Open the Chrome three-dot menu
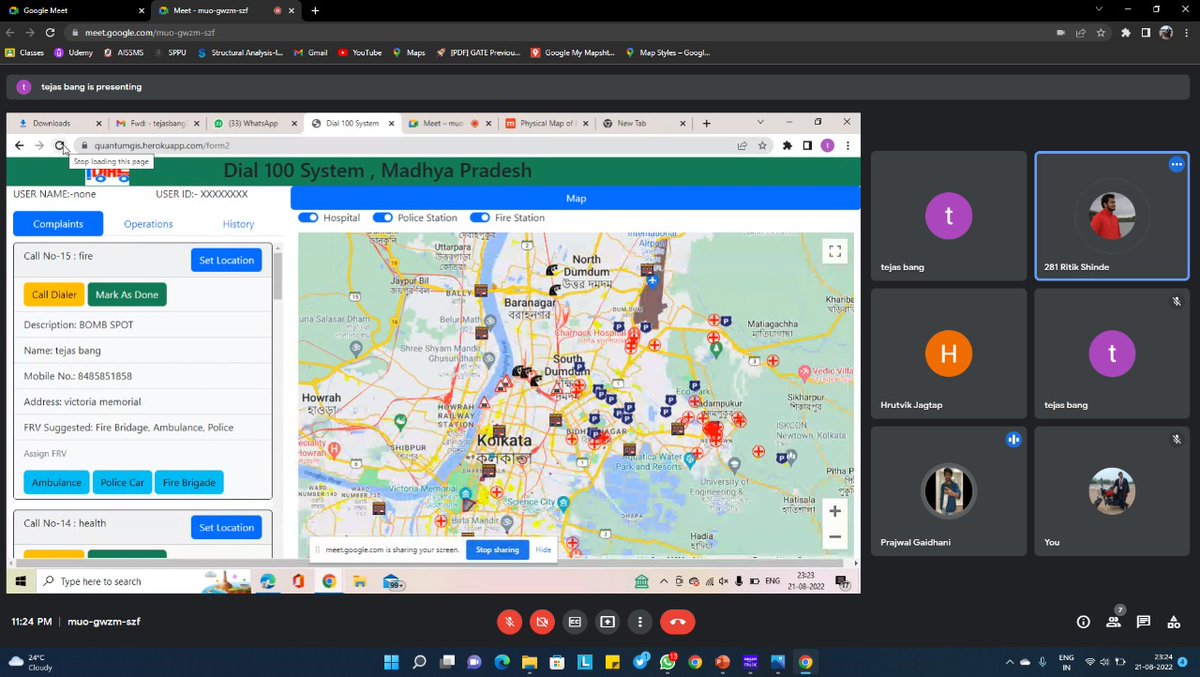Viewport: 1200px width, 677px height. [x=1187, y=32]
